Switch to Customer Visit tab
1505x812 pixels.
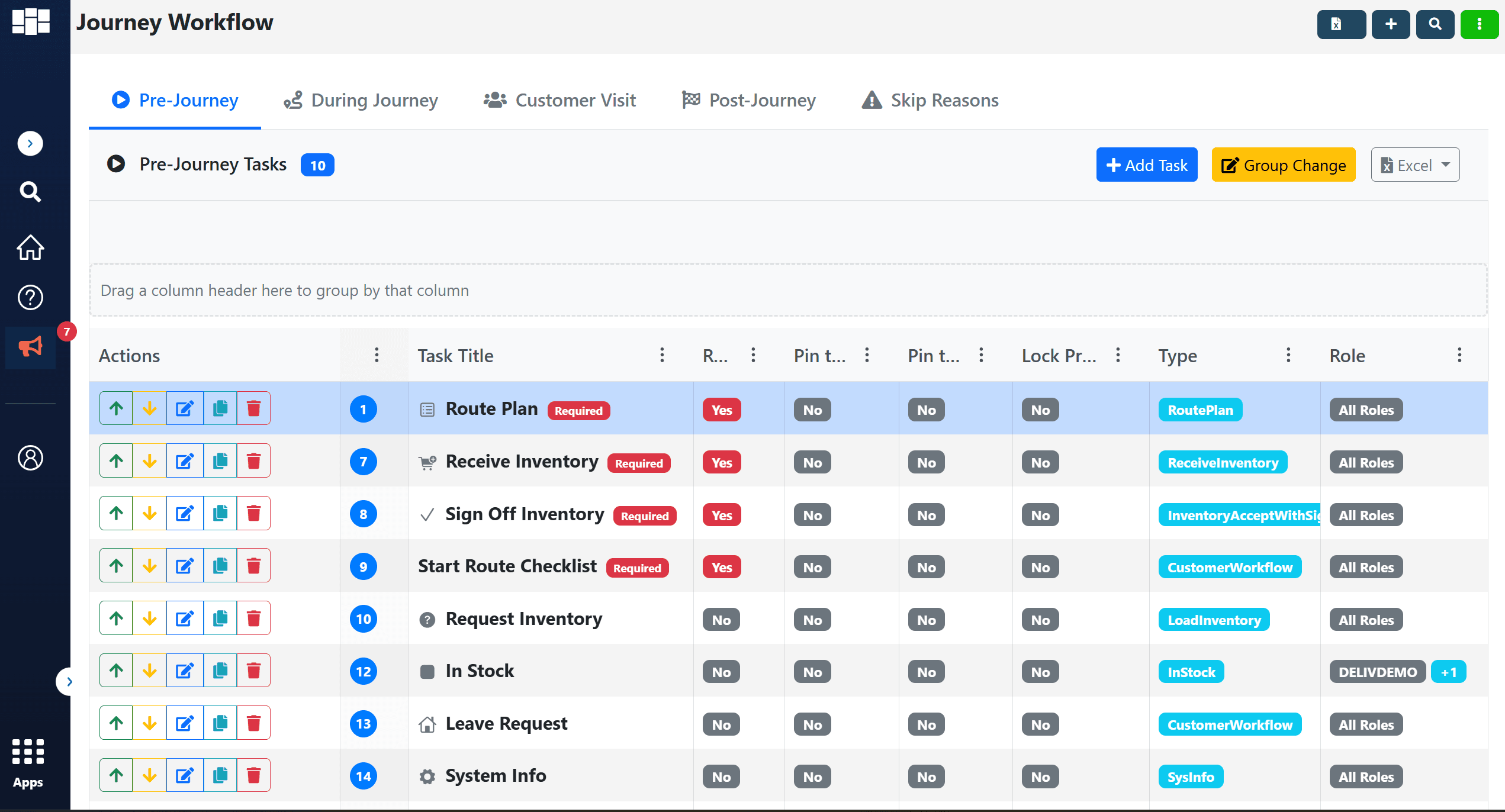(559, 100)
